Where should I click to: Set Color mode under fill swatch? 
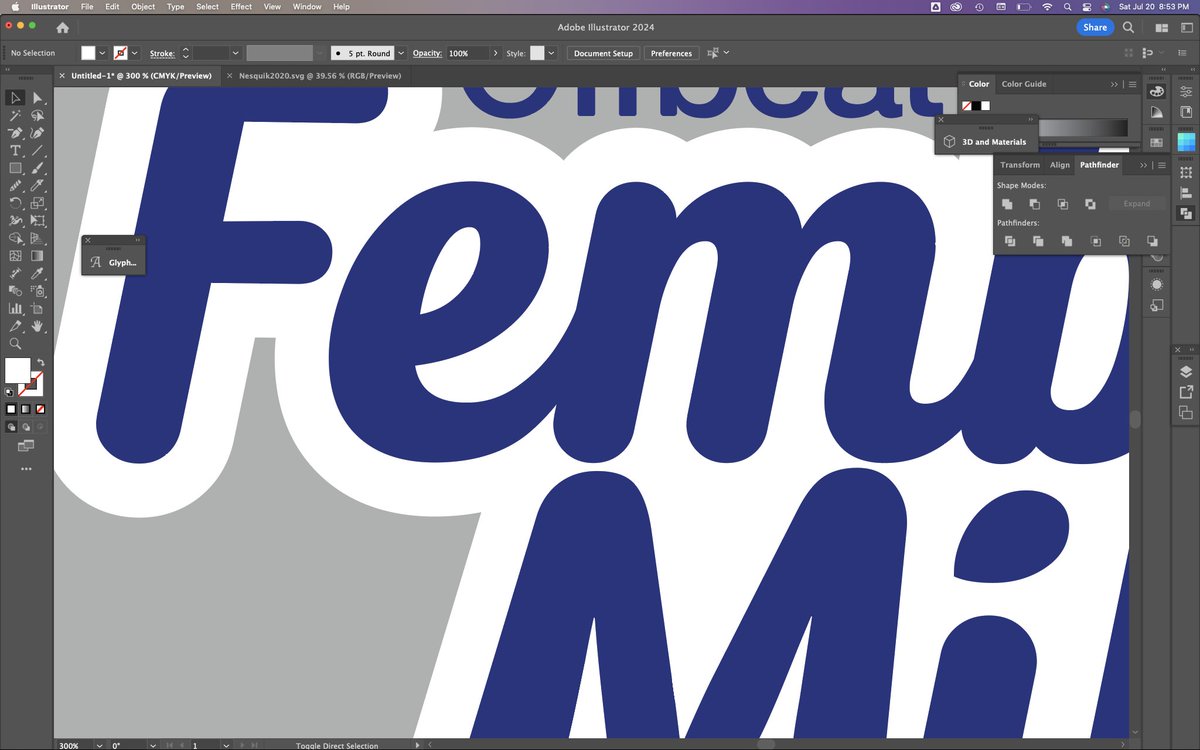pos(12,409)
